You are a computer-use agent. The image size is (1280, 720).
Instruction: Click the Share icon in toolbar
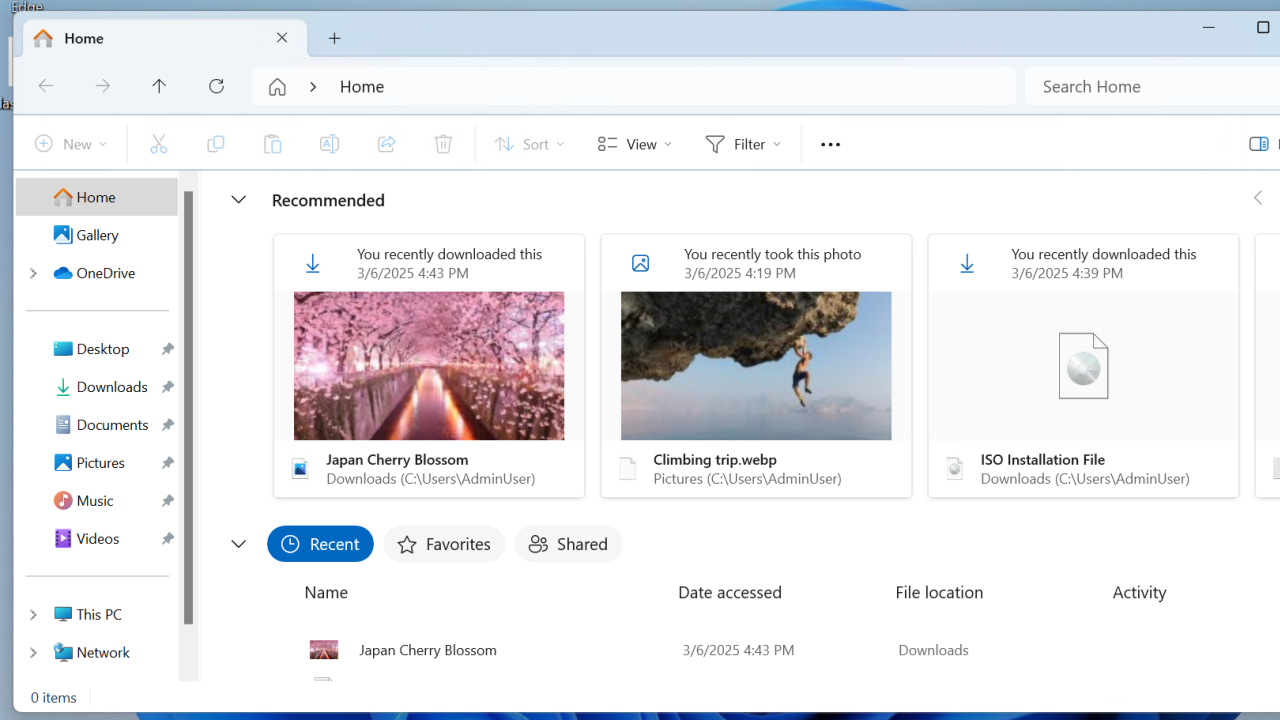click(x=386, y=144)
